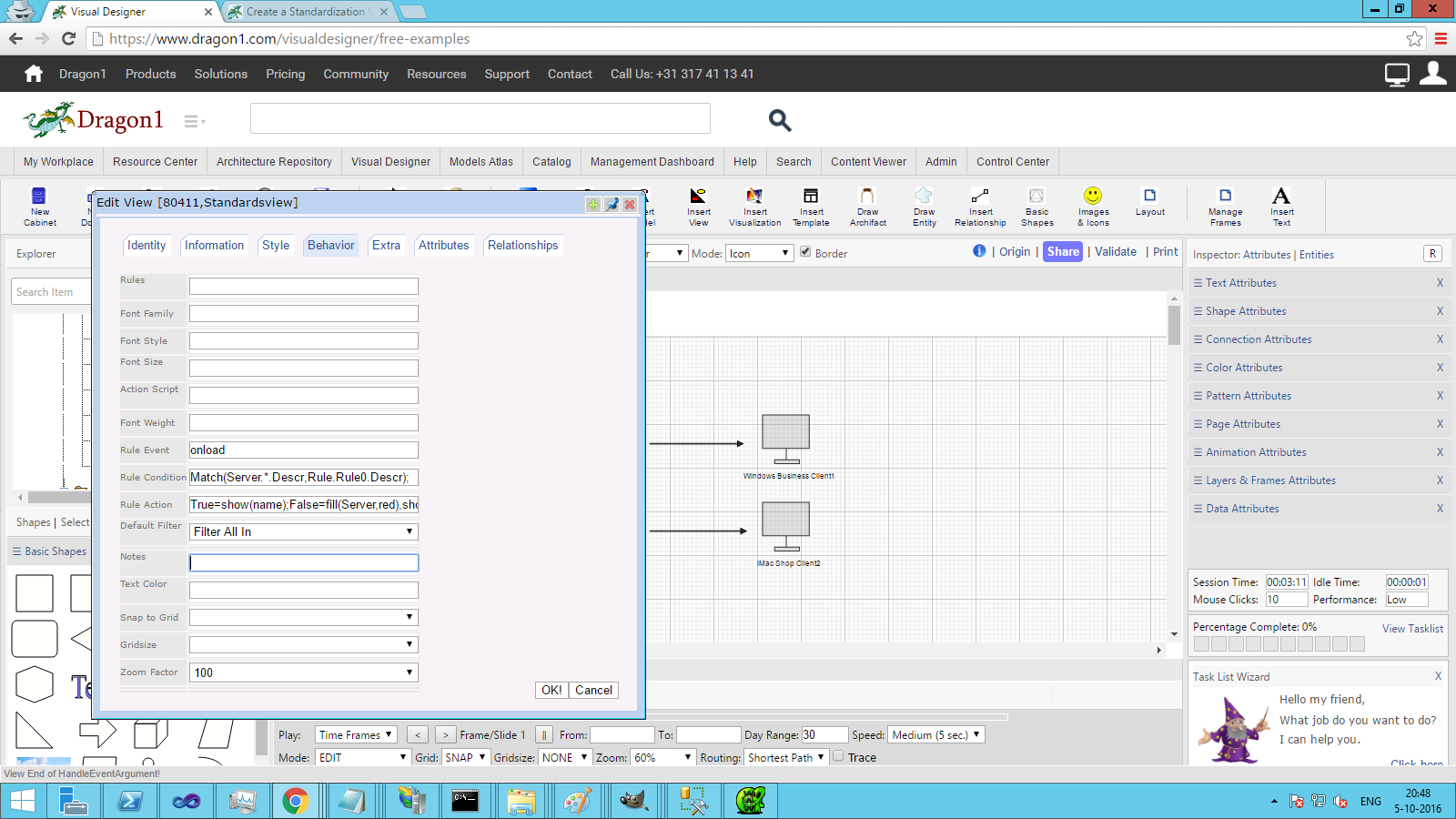Switch to the Relationships tab

[x=522, y=246]
